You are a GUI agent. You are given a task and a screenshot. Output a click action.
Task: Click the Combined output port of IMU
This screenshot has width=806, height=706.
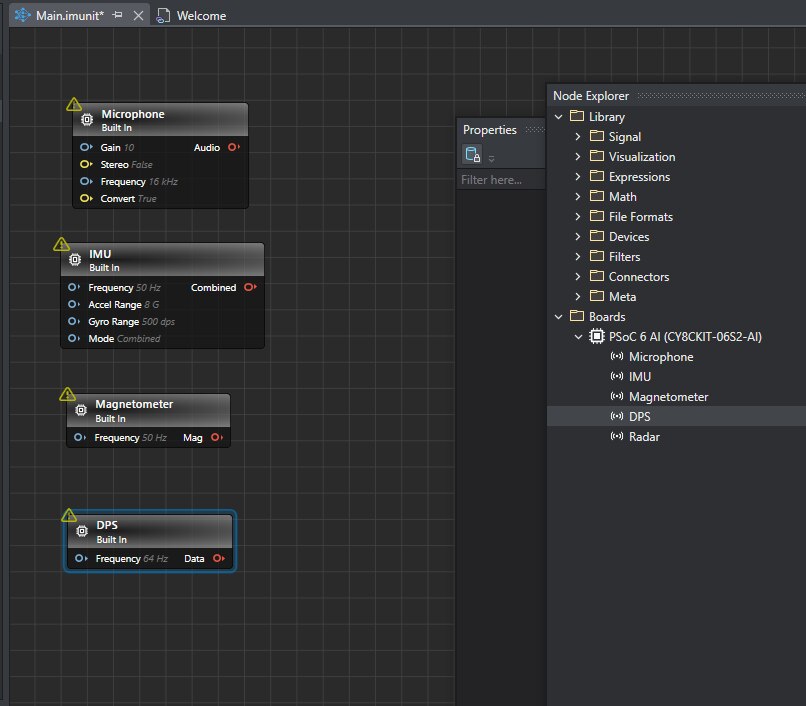(250, 287)
